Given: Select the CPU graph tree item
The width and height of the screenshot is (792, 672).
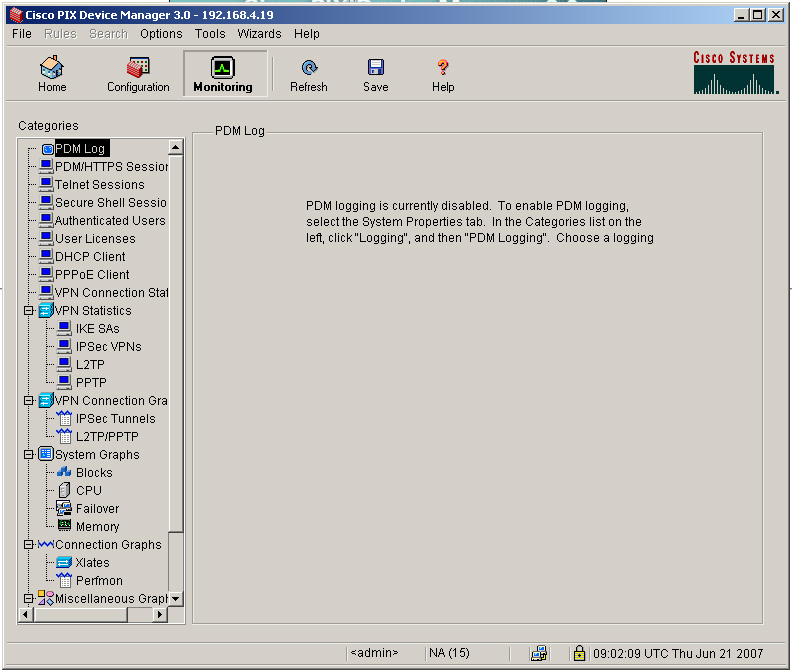Looking at the screenshot, I should tap(88, 490).
